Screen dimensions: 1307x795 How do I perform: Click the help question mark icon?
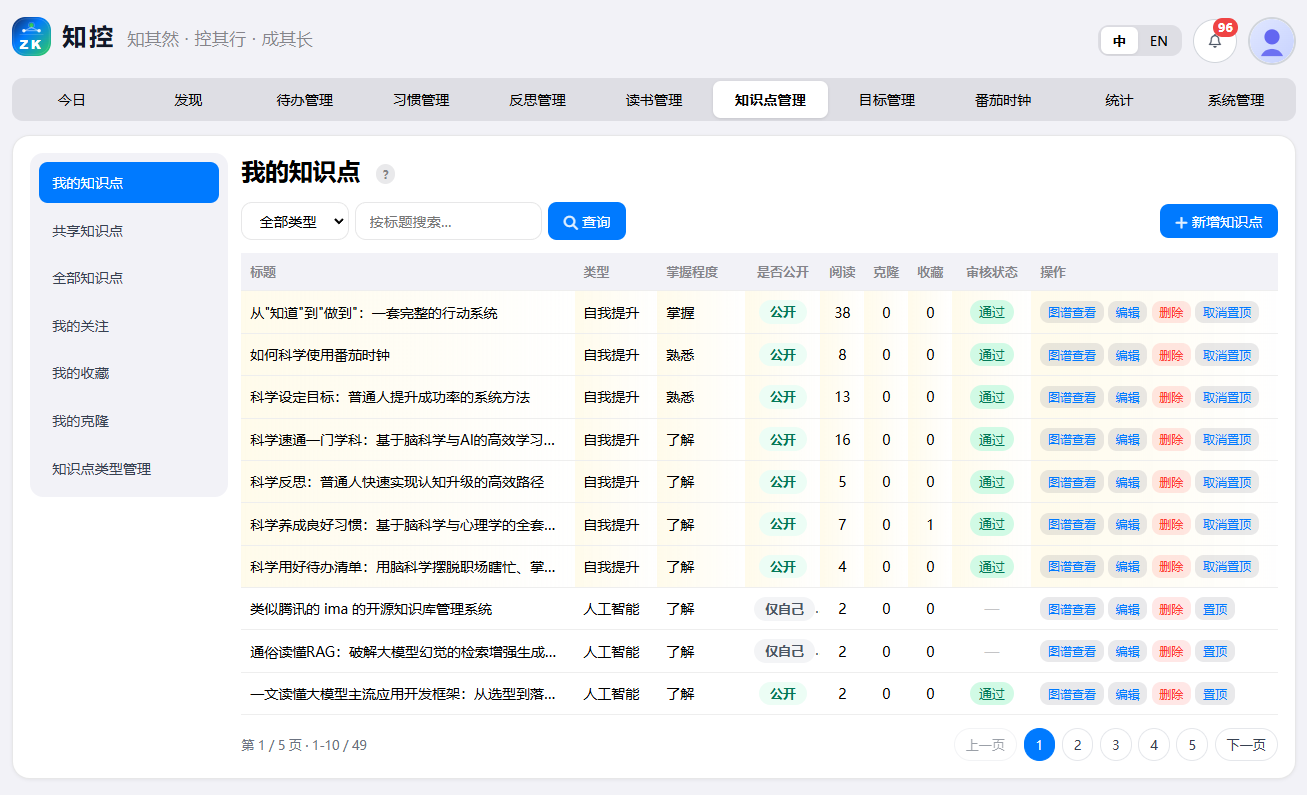pyautogui.click(x=385, y=174)
